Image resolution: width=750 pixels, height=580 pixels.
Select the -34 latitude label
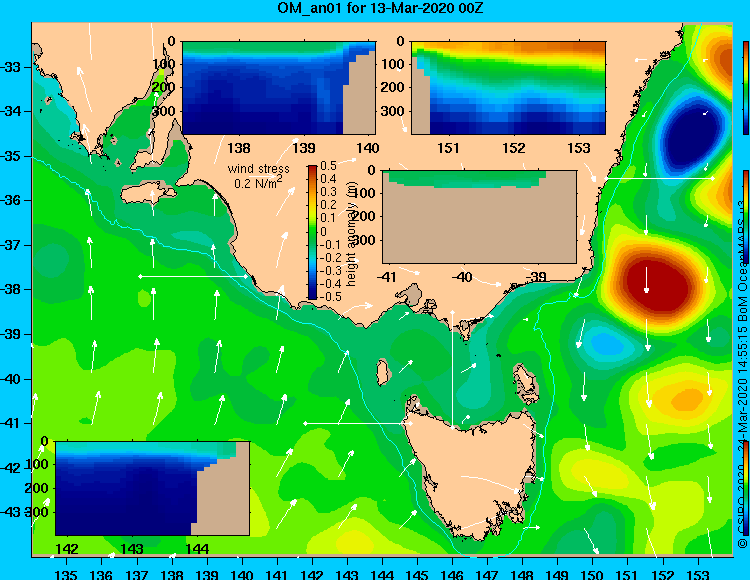click(x=11, y=111)
